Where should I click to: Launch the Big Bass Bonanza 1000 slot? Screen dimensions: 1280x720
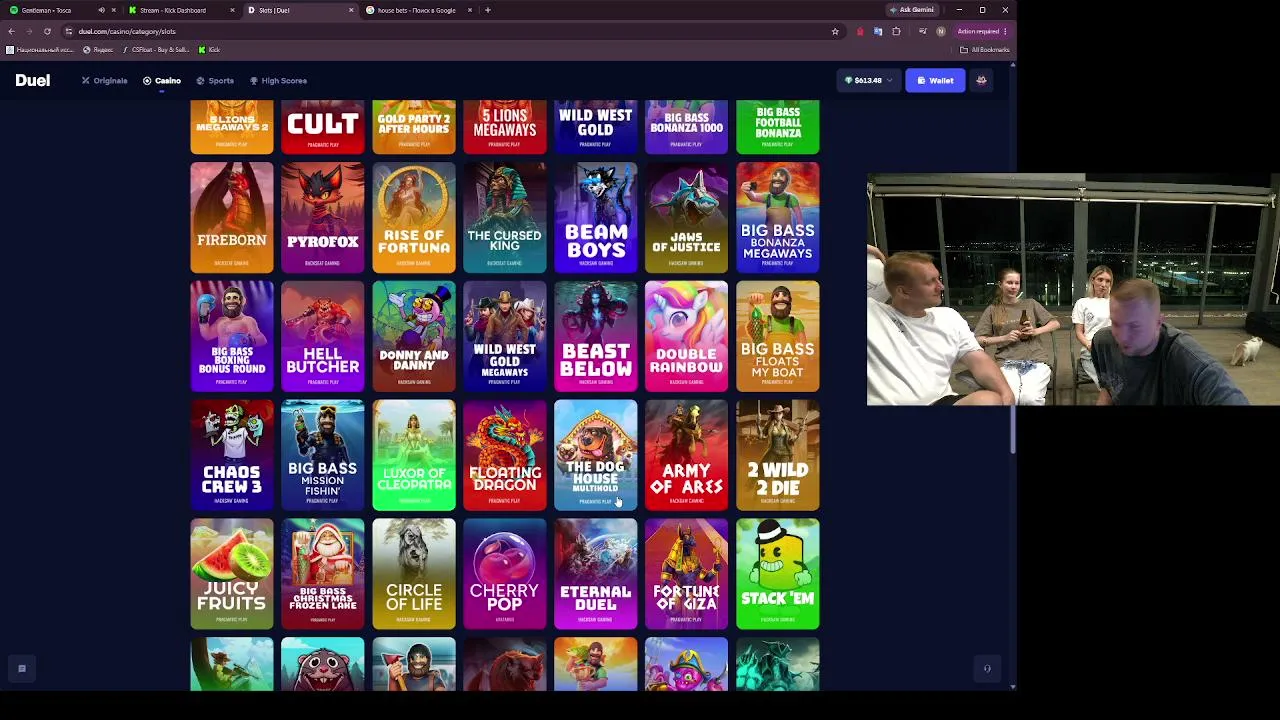click(687, 127)
